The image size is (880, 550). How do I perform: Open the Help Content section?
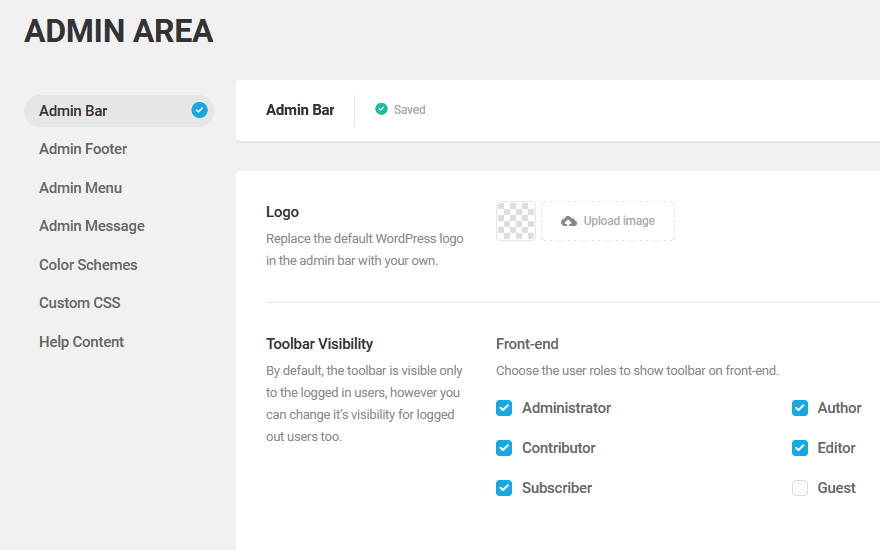pos(81,342)
